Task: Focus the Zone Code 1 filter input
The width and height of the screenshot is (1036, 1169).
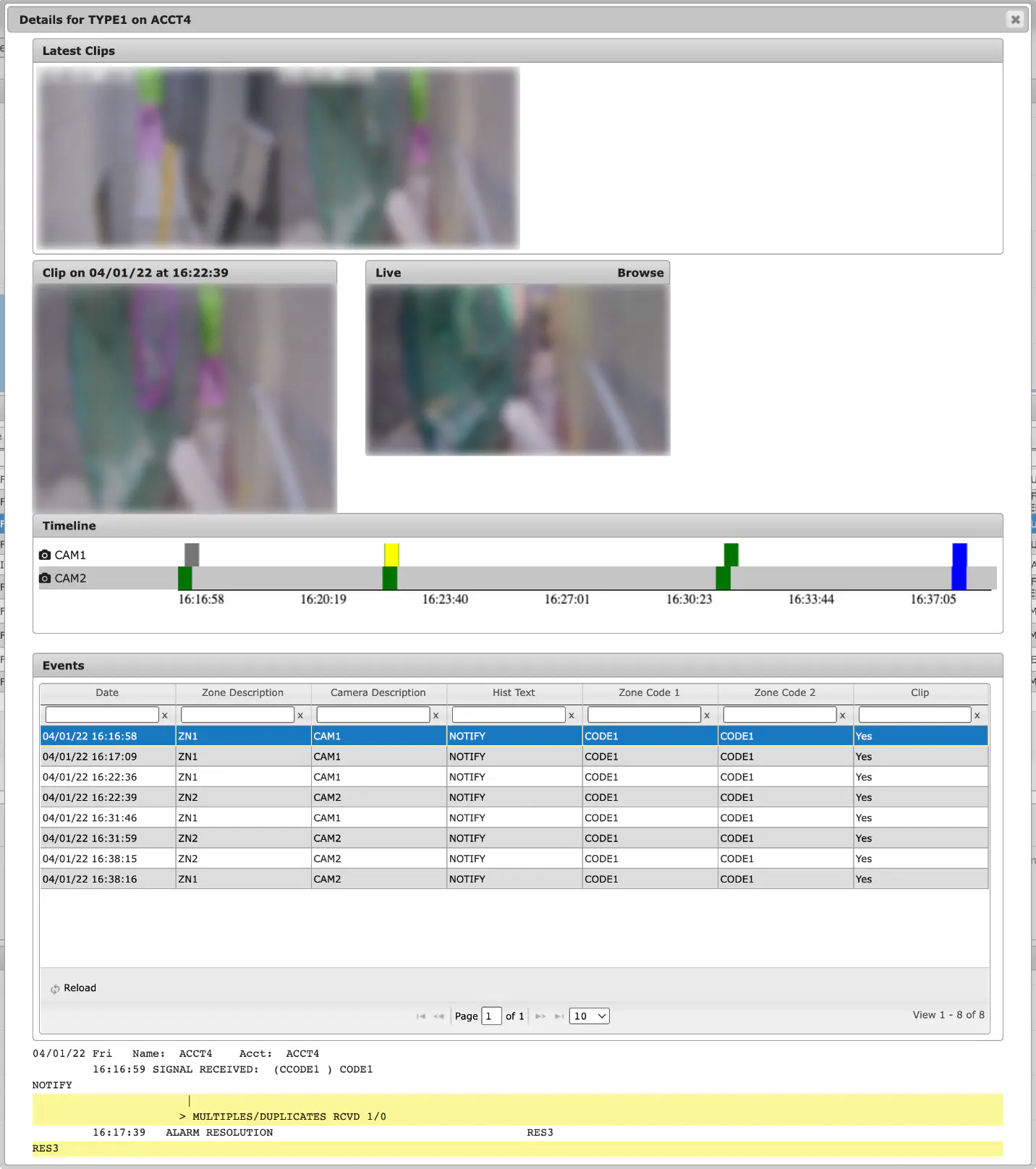Action: tap(644, 715)
